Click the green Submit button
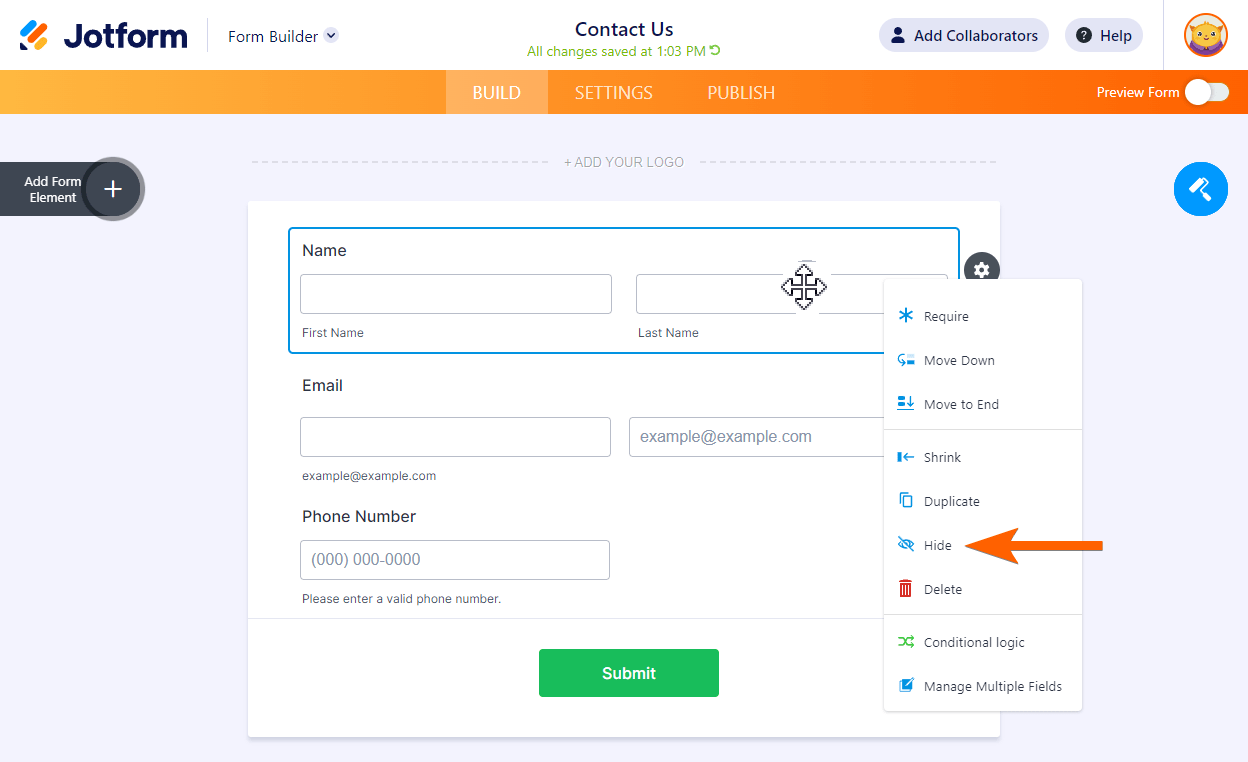1248x762 pixels. pos(628,673)
